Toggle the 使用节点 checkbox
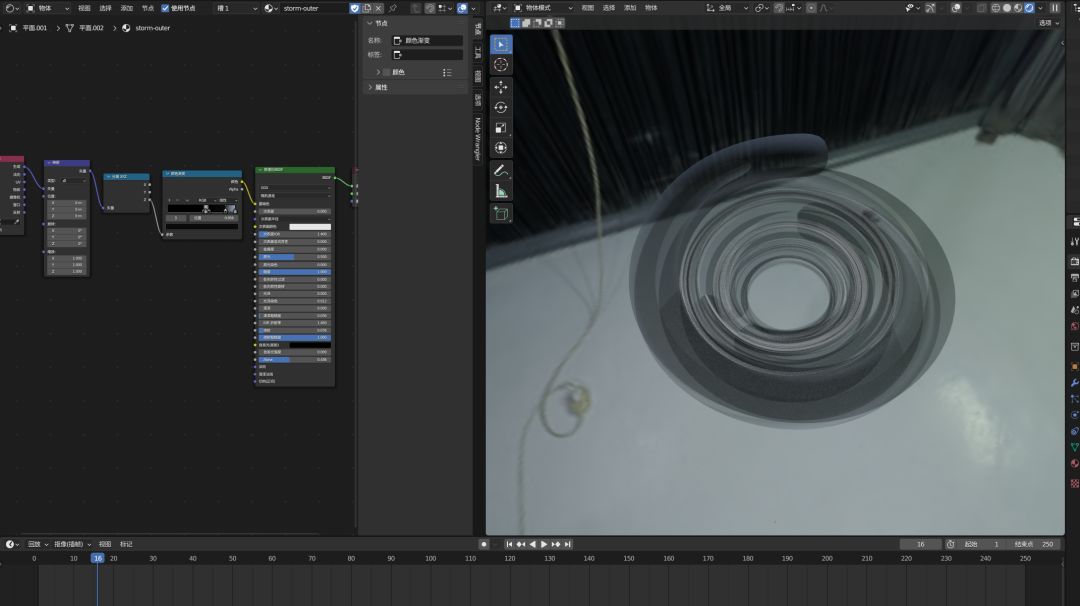Screen dimensions: 1080x606 (166, 8)
